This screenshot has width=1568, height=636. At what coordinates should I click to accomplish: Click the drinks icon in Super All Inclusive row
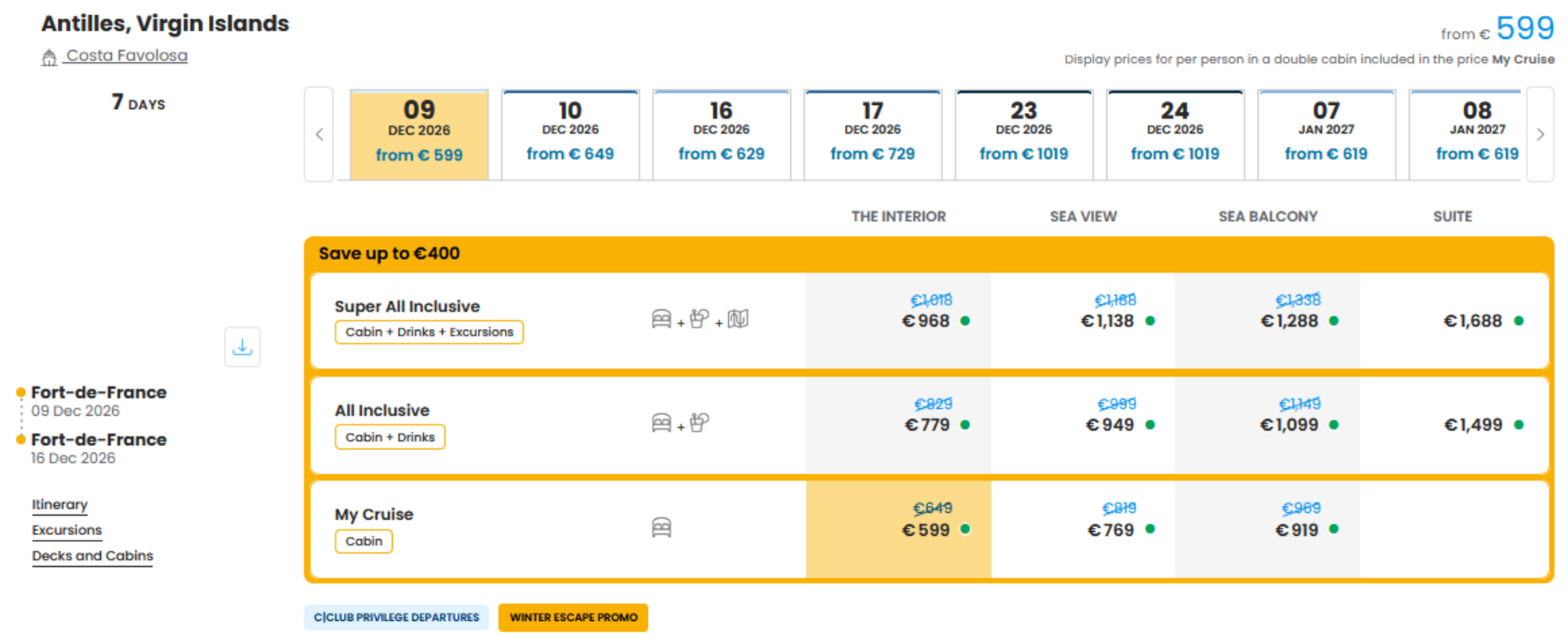pos(700,319)
